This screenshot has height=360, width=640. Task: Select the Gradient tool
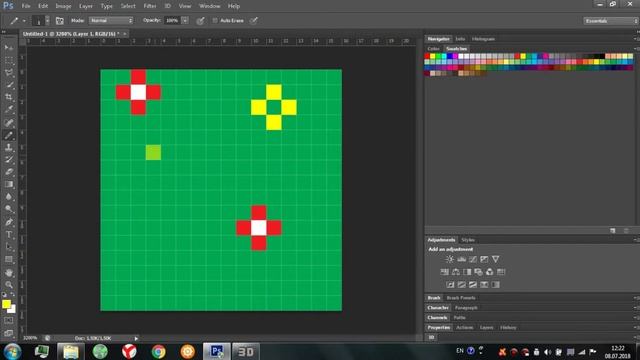9,184
